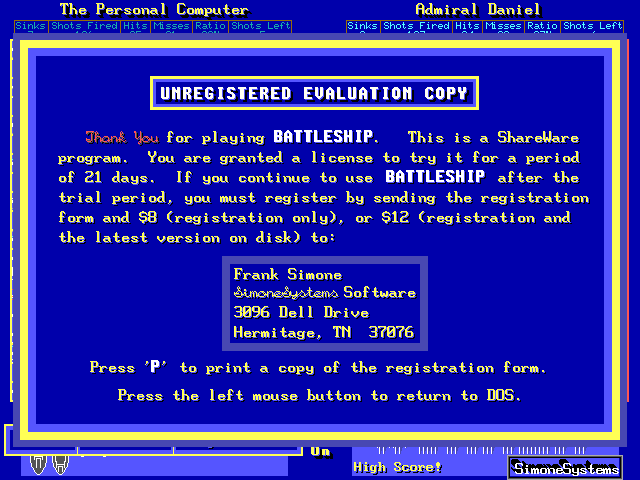Click the 'Admiral Daniel' player heading

pyautogui.click(x=478, y=9)
